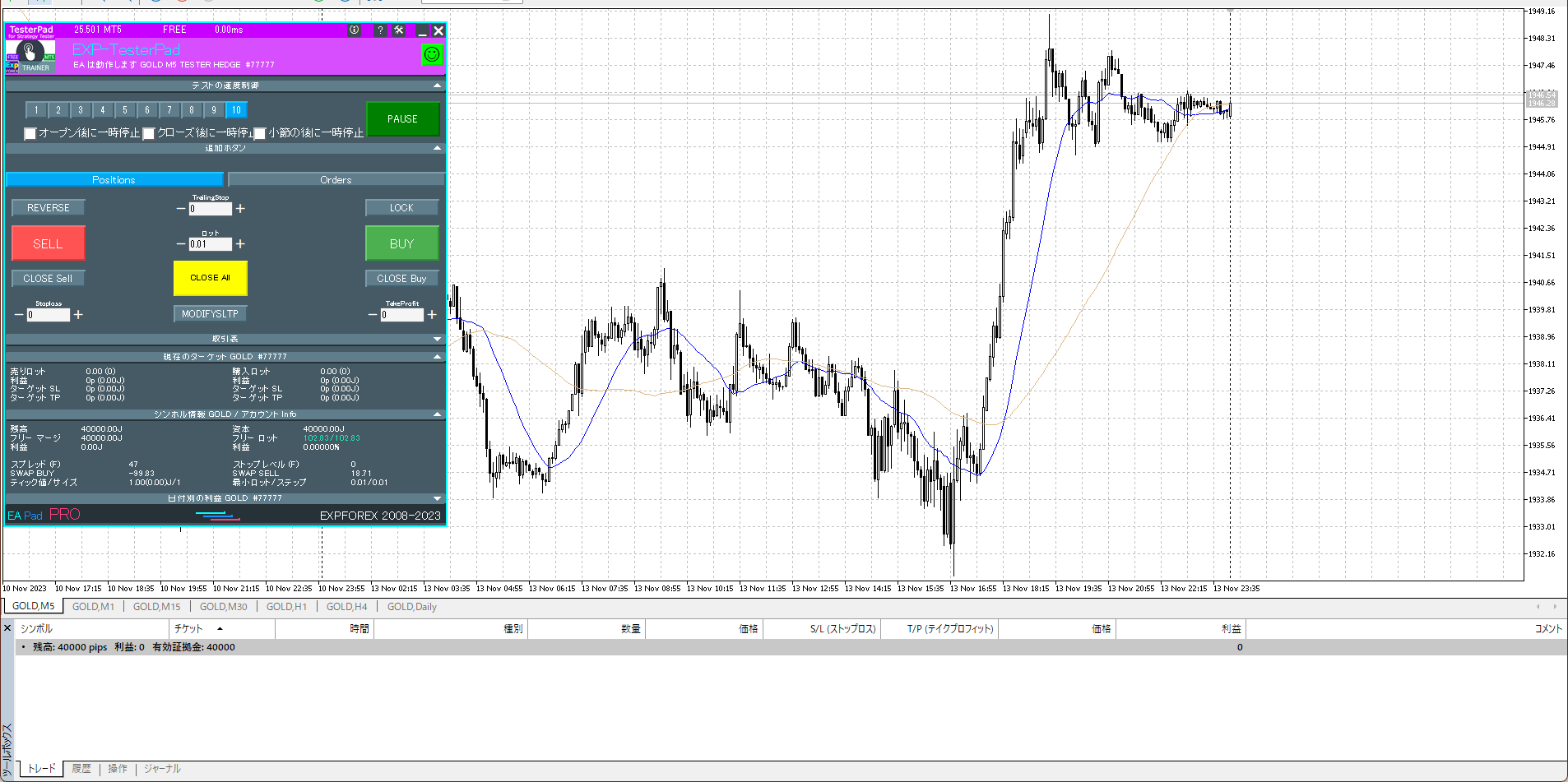
Task: Click the green smiley face icon
Action: (x=431, y=55)
